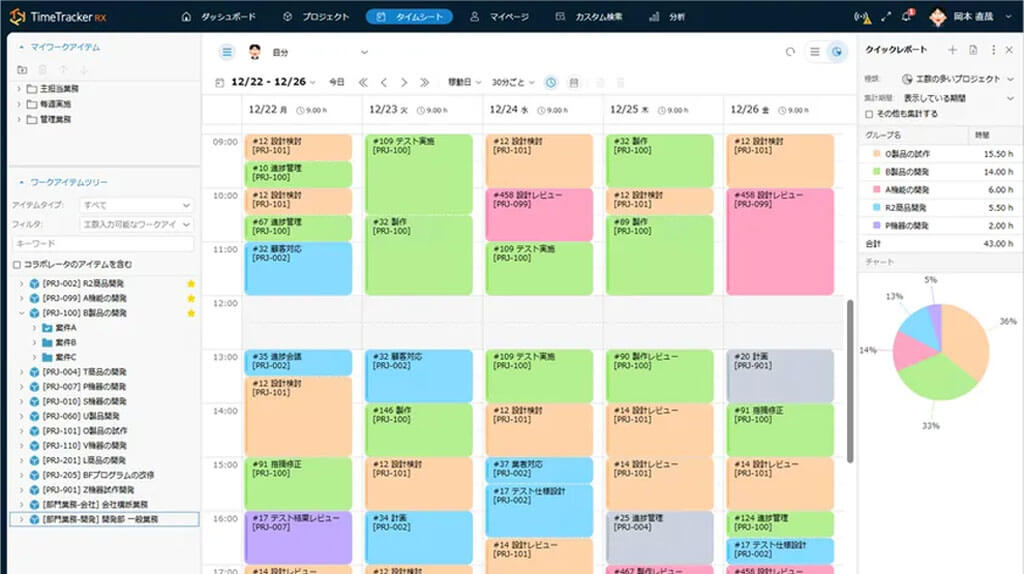Select the #109 テスト実施 entry on 12/23
The height and width of the screenshot is (574, 1024).
(x=419, y=174)
